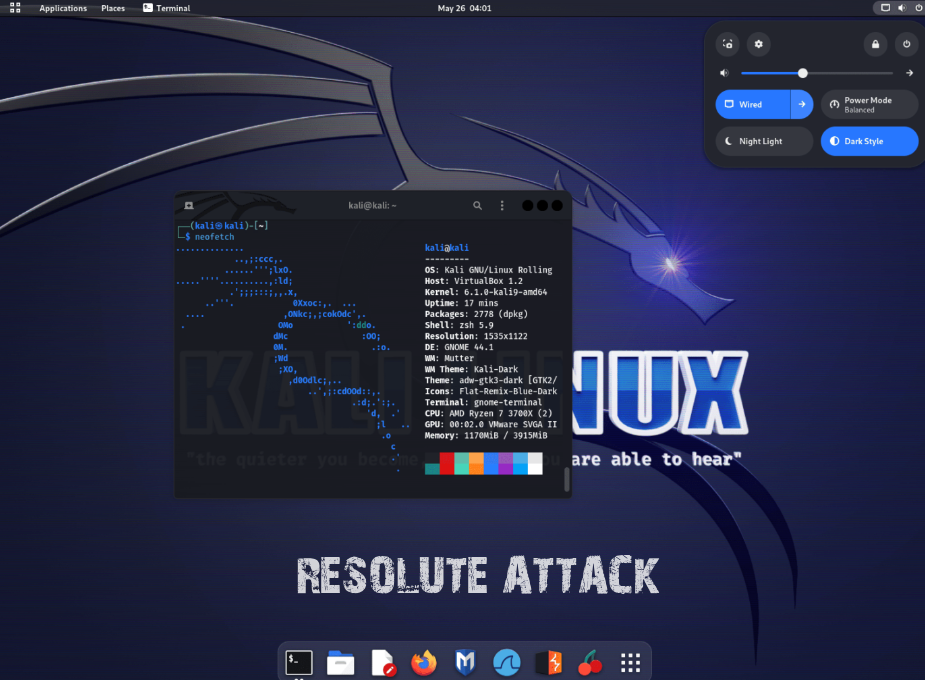Open the terminal three-dot menu
This screenshot has height=680, width=925.
[502, 205]
